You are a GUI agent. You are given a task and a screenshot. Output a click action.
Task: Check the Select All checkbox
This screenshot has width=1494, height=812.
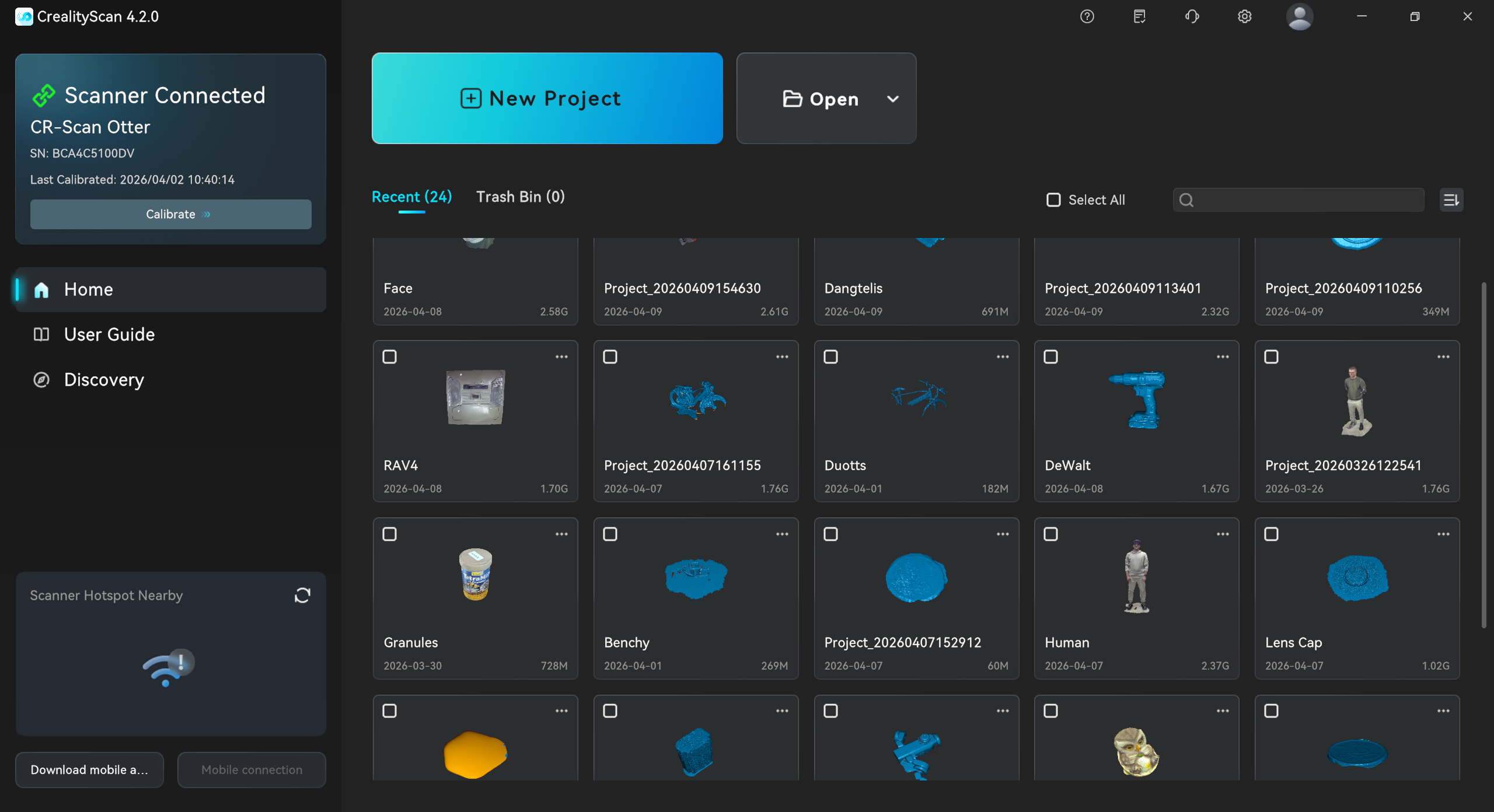point(1053,200)
